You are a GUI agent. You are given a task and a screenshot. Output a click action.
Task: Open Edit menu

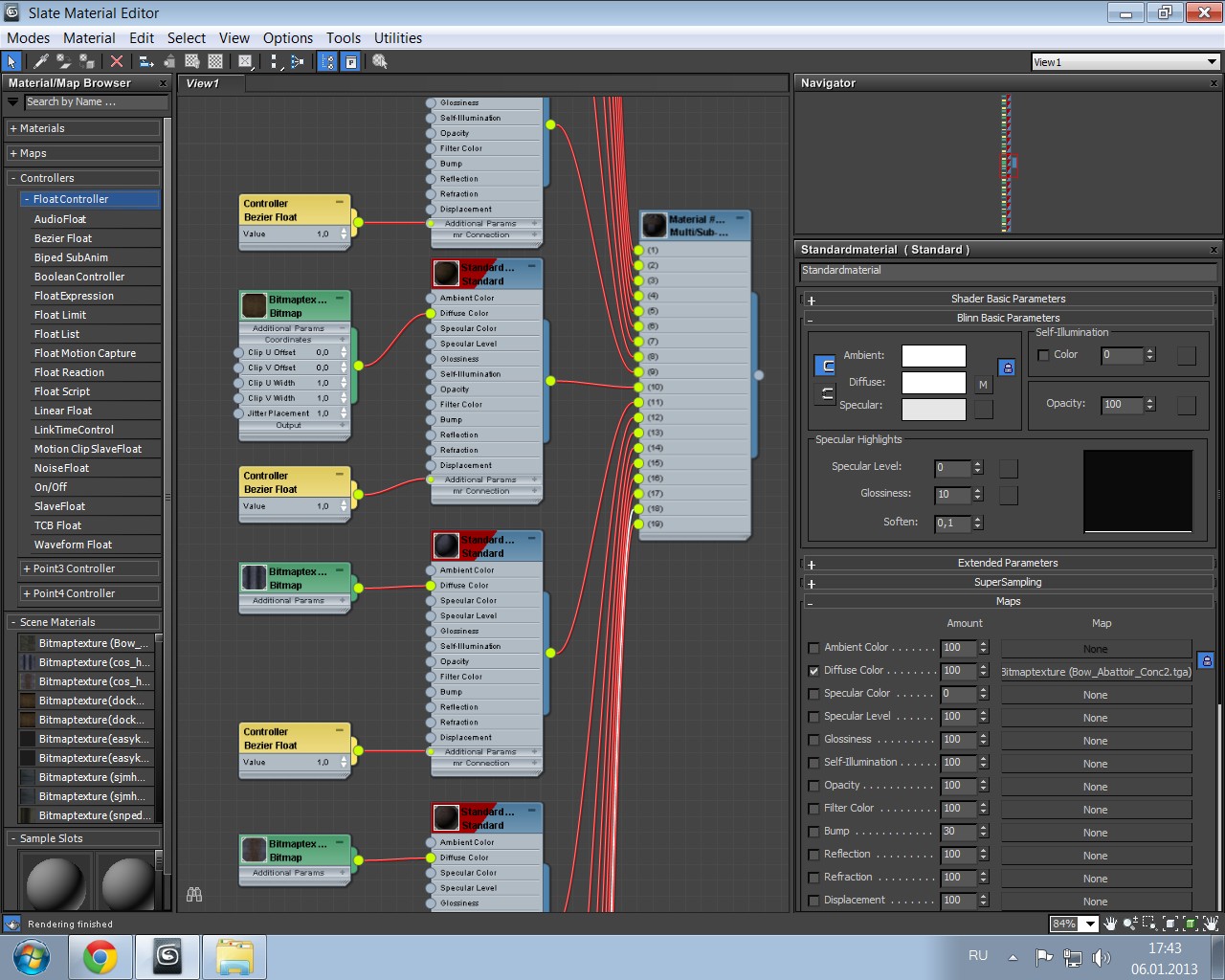click(142, 38)
